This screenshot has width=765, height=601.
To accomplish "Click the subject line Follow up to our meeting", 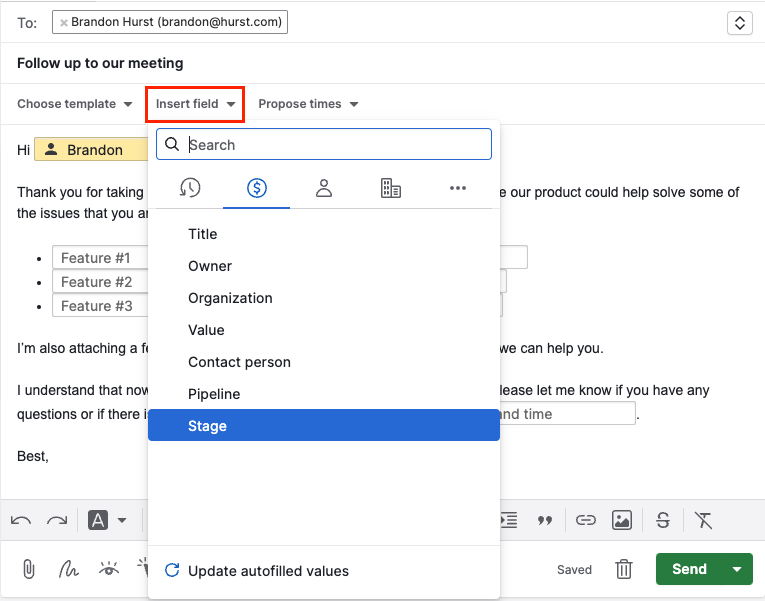I will (100, 63).
